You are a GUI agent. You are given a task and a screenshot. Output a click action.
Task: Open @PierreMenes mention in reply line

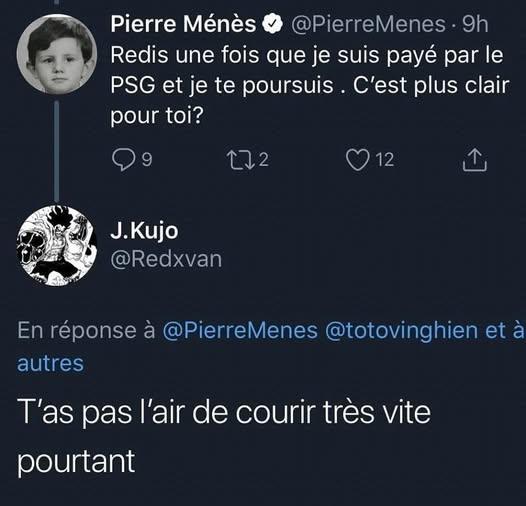(x=240, y=331)
